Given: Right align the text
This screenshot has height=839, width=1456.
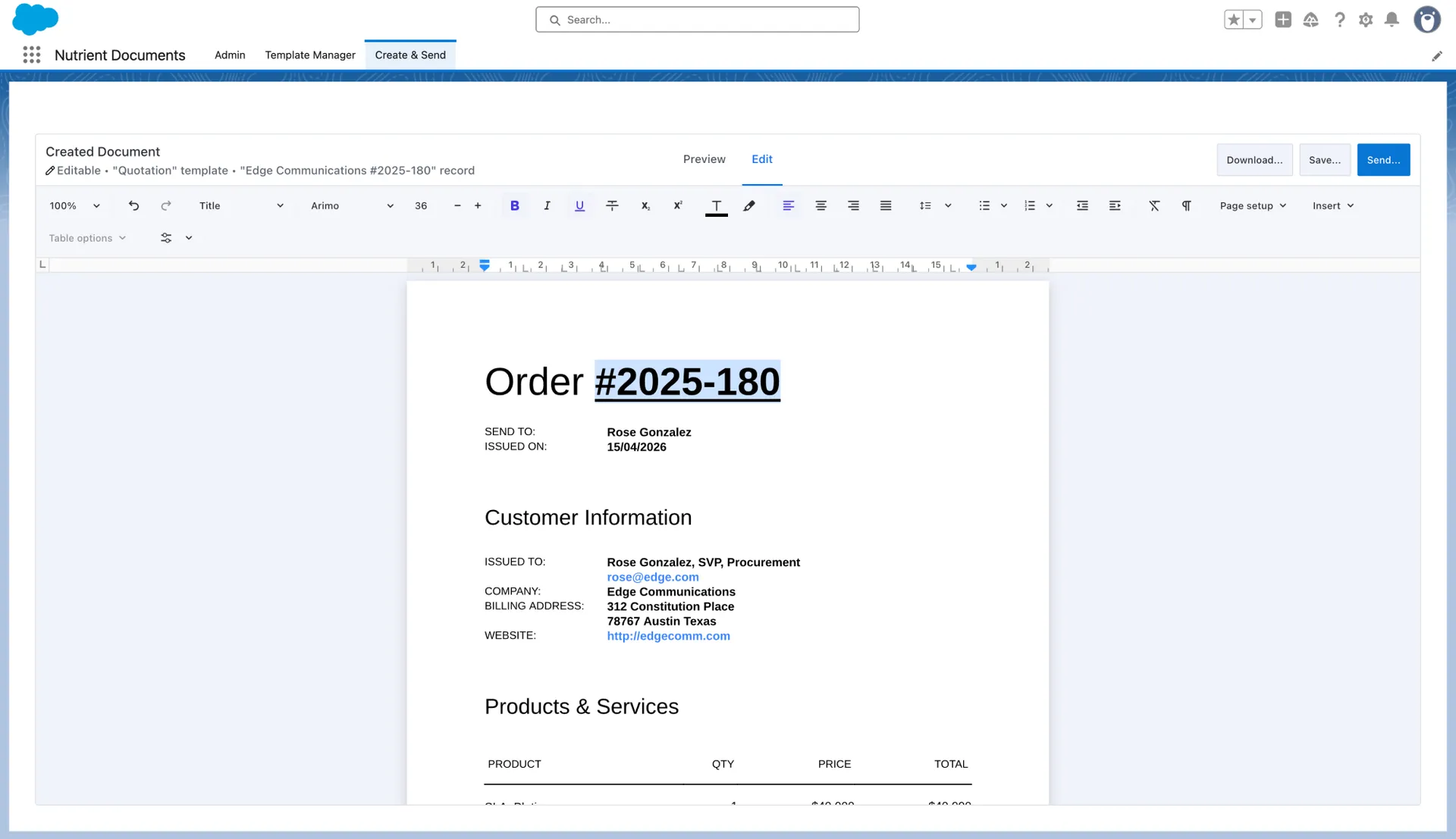Looking at the screenshot, I should [x=853, y=205].
